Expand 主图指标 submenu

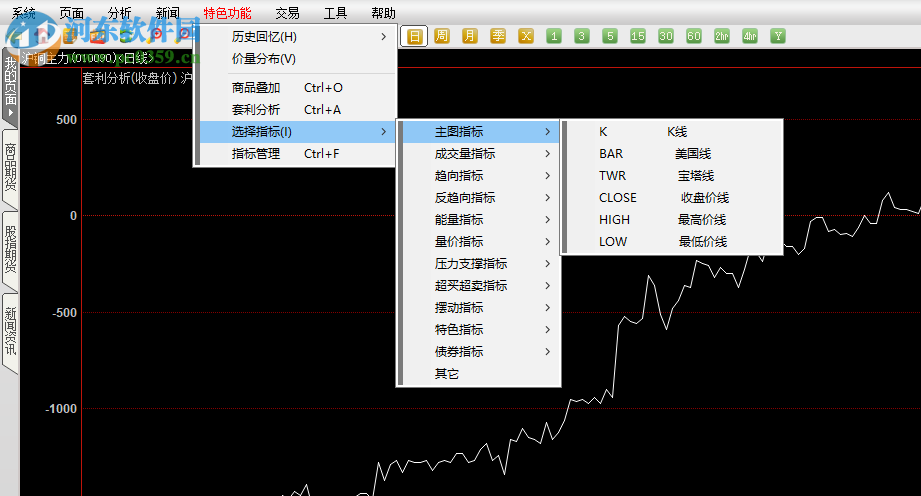click(x=480, y=132)
